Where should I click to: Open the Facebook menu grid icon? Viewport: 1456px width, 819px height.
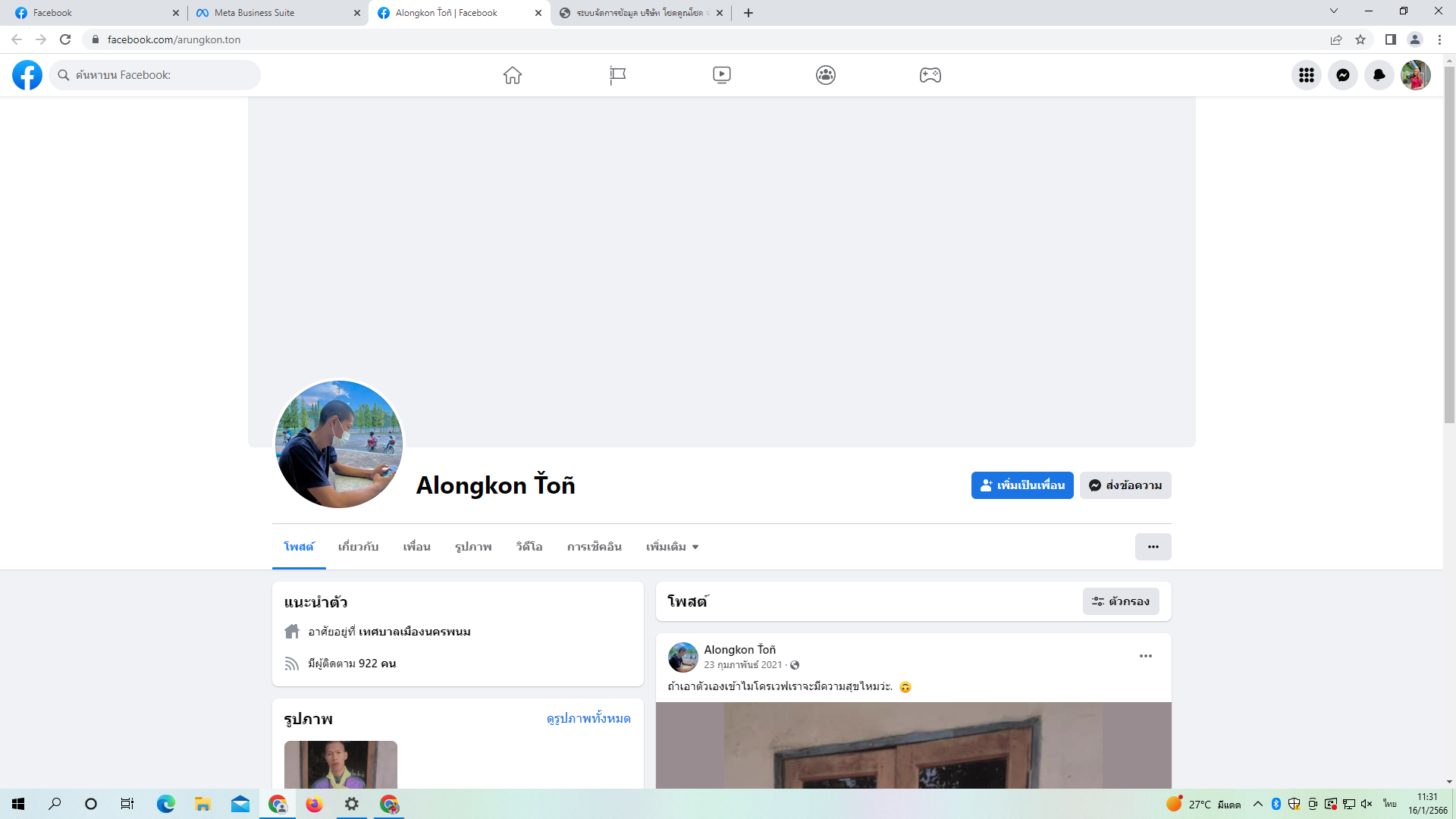click(1306, 75)
